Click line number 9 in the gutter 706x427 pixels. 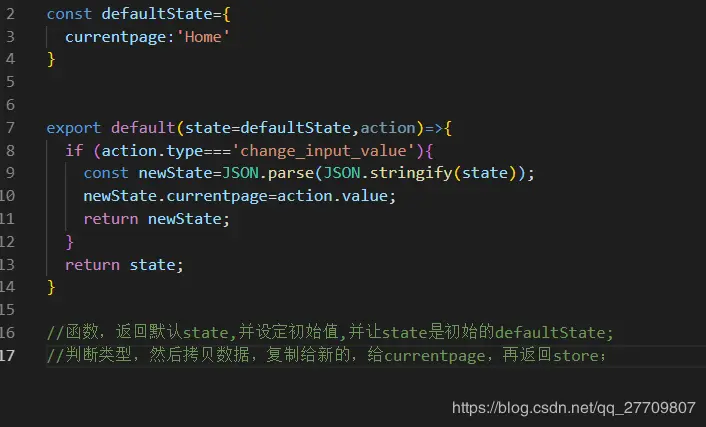click(10, 173)
